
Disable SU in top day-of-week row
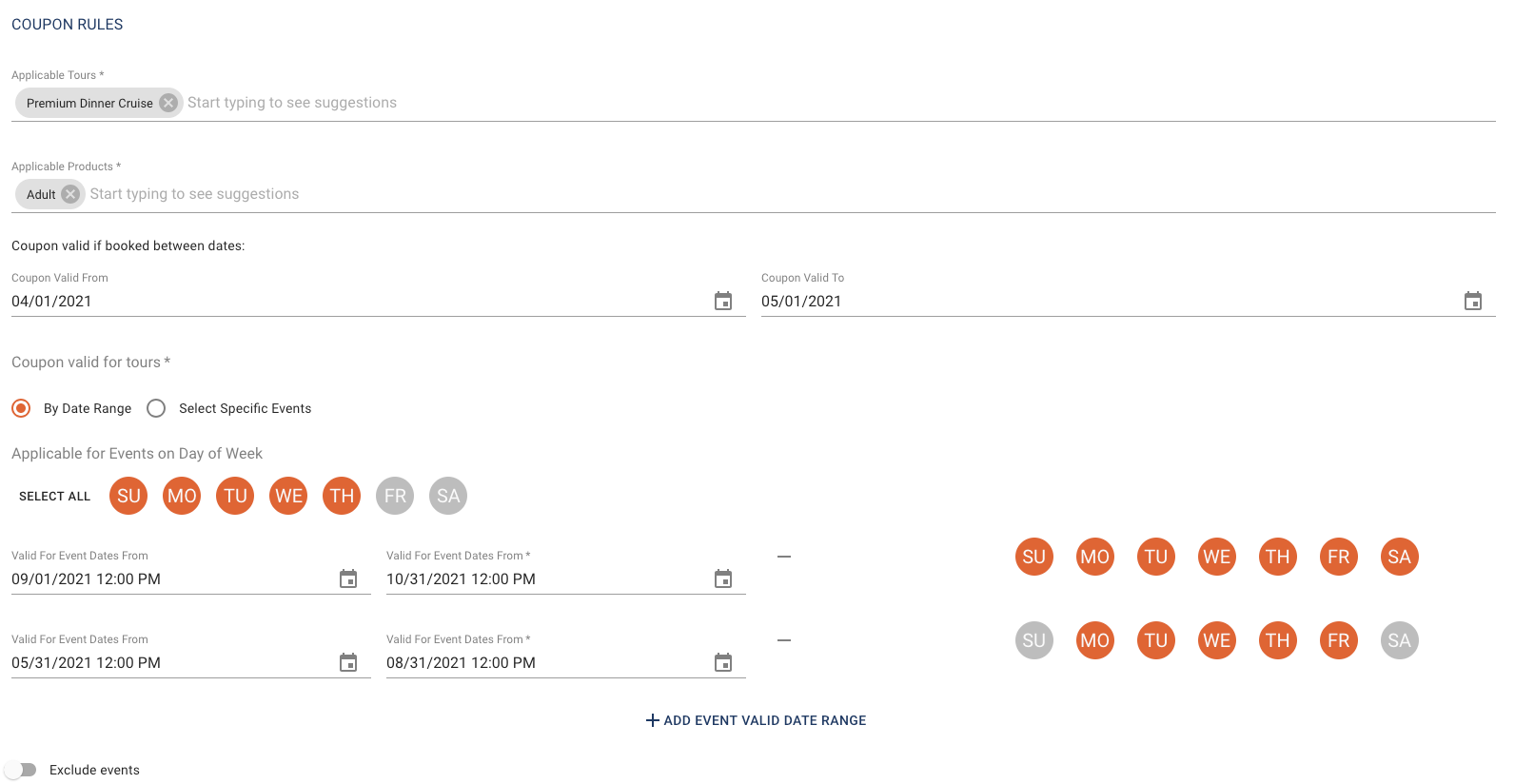point(128,496)
